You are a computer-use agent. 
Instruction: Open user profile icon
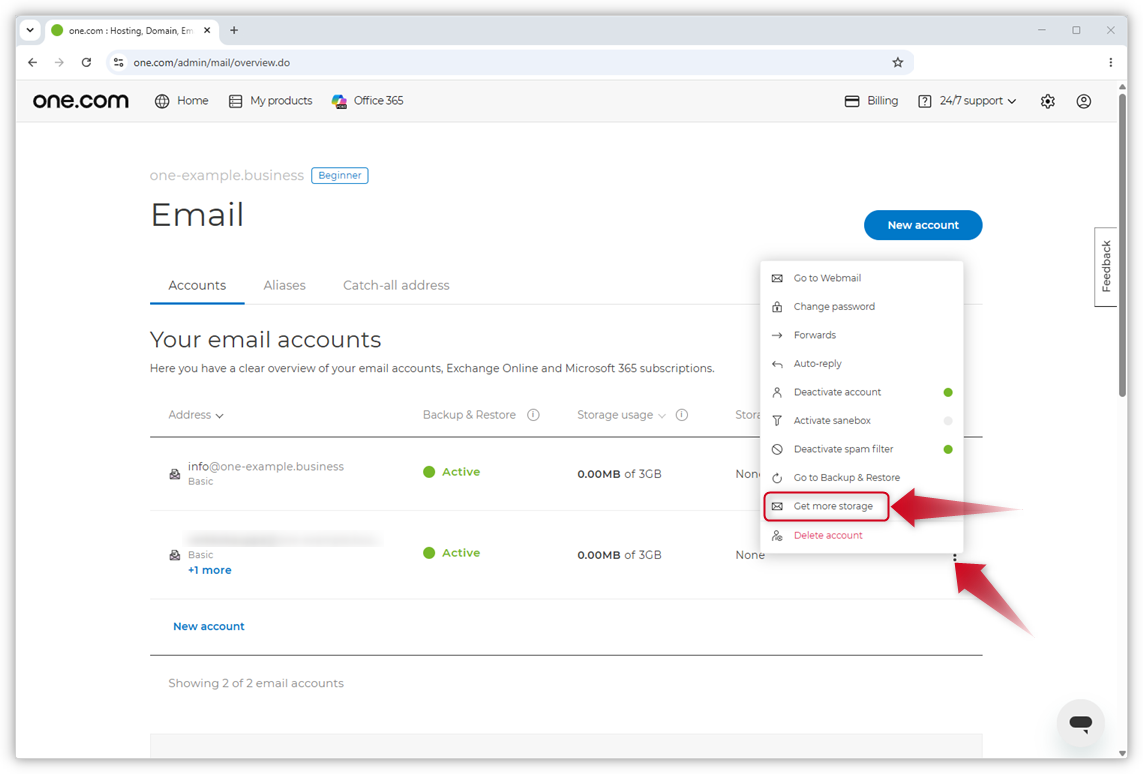click(1084, 101)
